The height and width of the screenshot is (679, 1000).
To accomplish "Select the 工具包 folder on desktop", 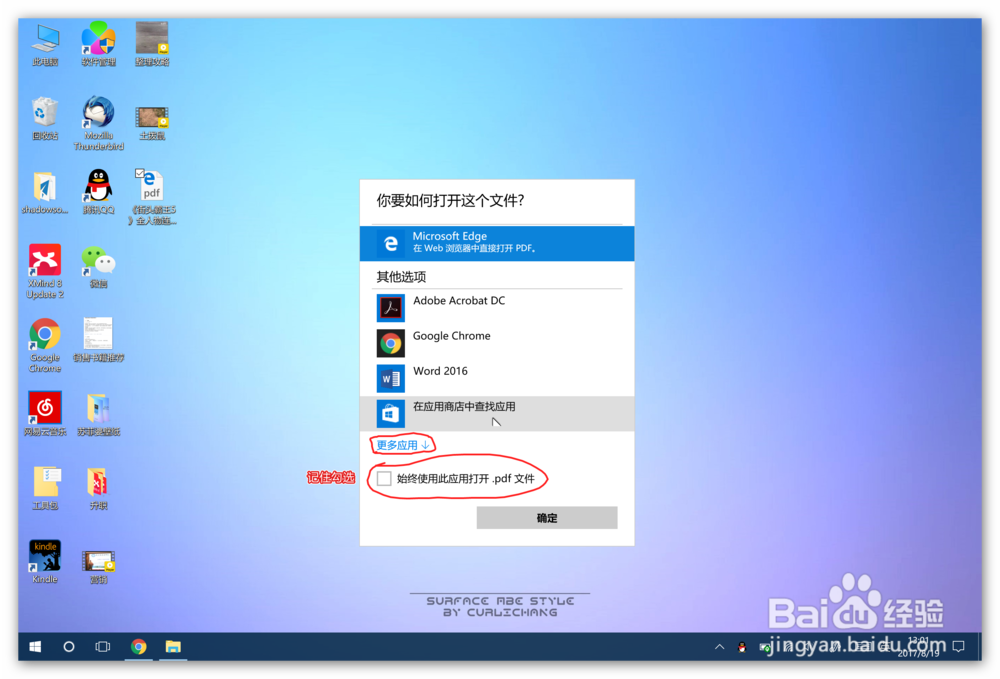I will [x=45, y=488].
